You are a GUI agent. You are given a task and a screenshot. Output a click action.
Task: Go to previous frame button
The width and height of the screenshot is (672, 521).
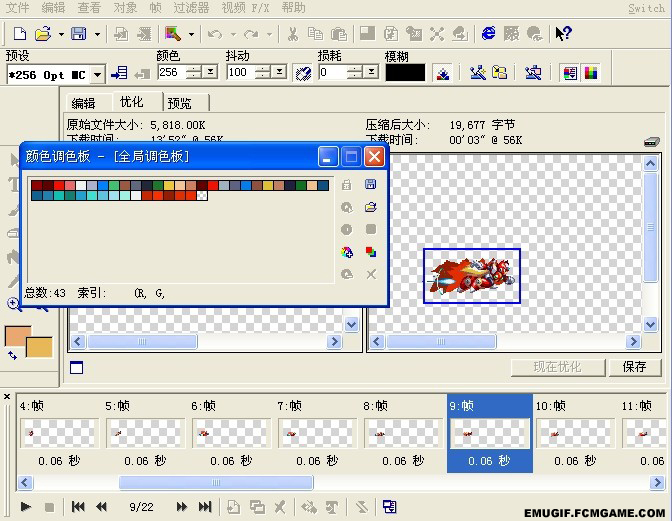102,507
